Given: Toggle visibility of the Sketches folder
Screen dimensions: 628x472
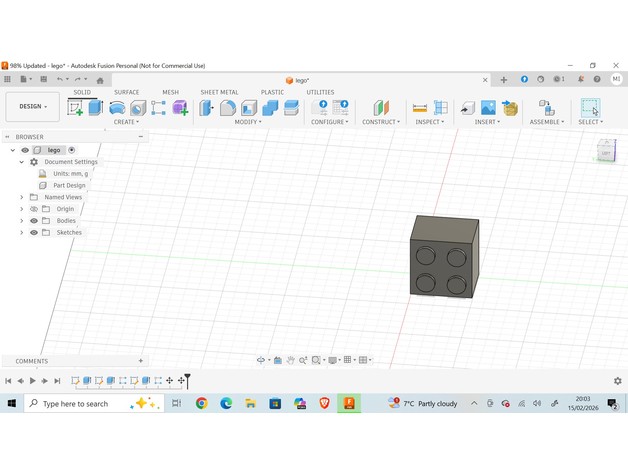Looking at the screenshot, I should click(x=34, y=232).
